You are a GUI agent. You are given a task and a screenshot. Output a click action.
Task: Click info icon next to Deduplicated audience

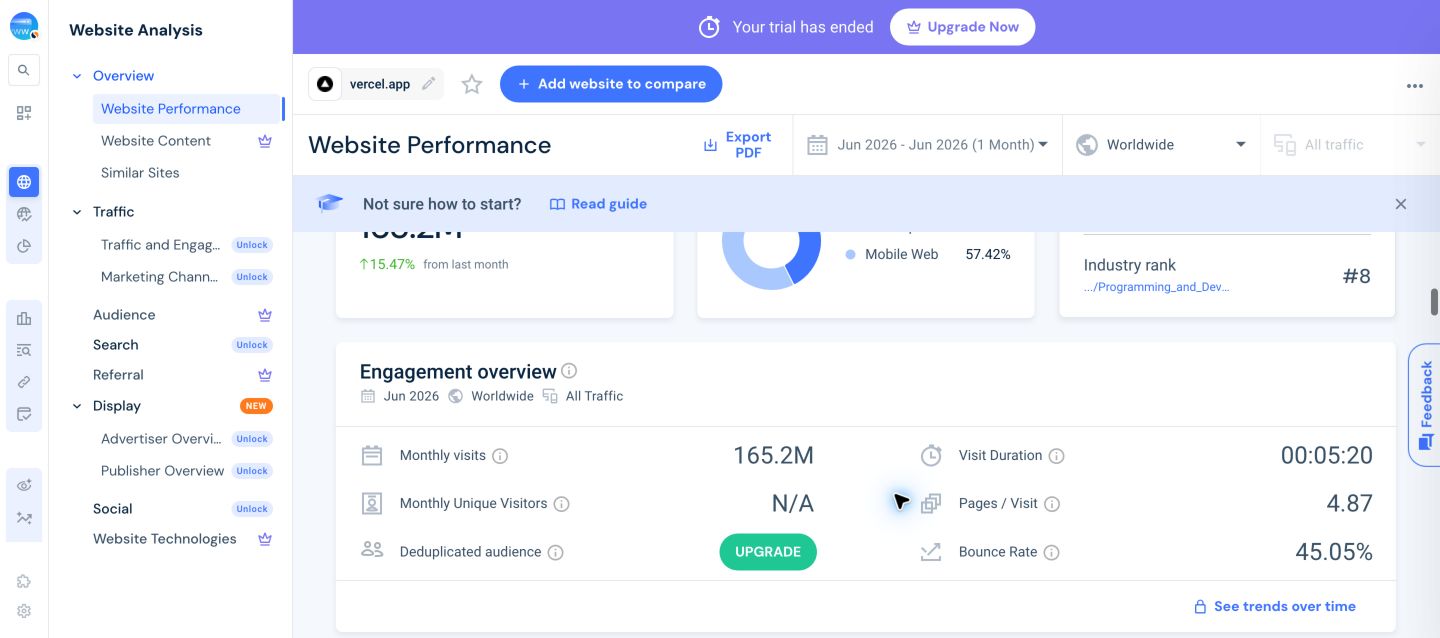pyautogui.click(x=556, y=552)
